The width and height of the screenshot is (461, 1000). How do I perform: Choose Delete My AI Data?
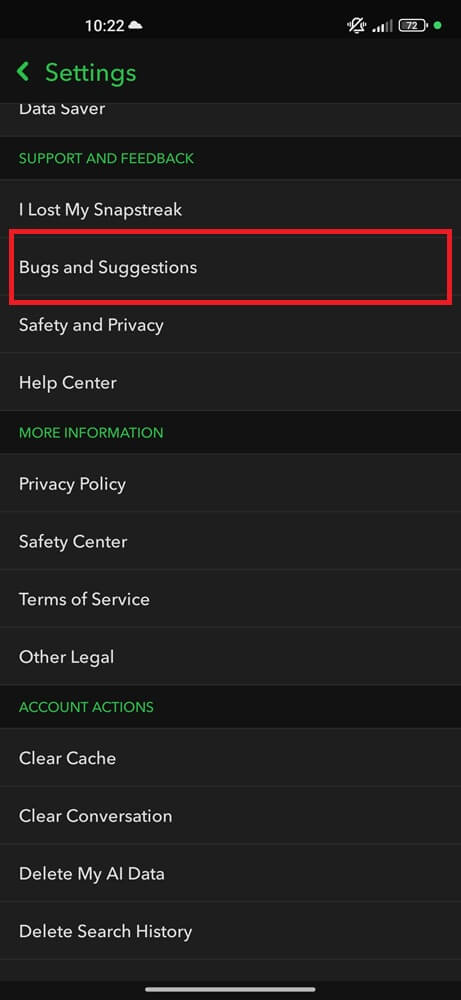(x=230, y=873)
